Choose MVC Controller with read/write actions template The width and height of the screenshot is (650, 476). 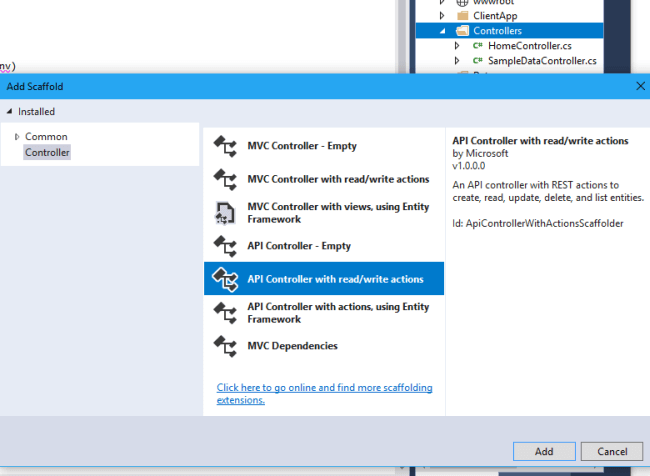324,179
